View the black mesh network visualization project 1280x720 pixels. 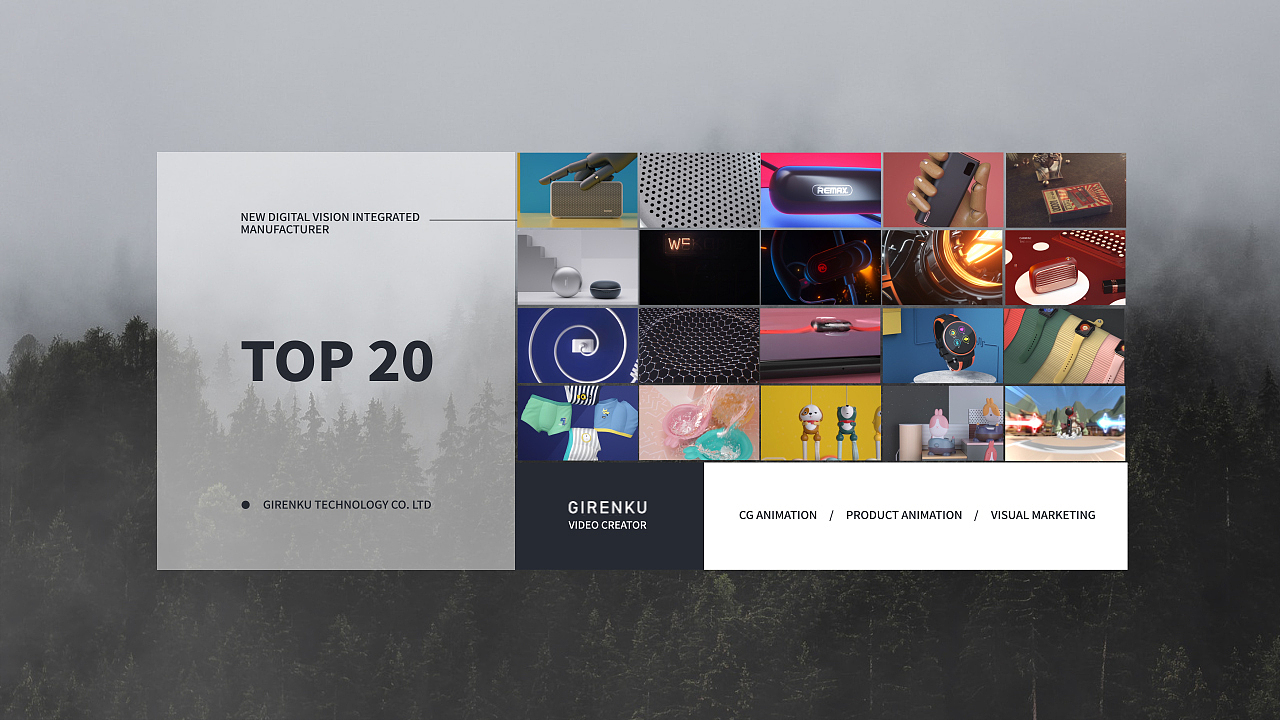[699, 345]
